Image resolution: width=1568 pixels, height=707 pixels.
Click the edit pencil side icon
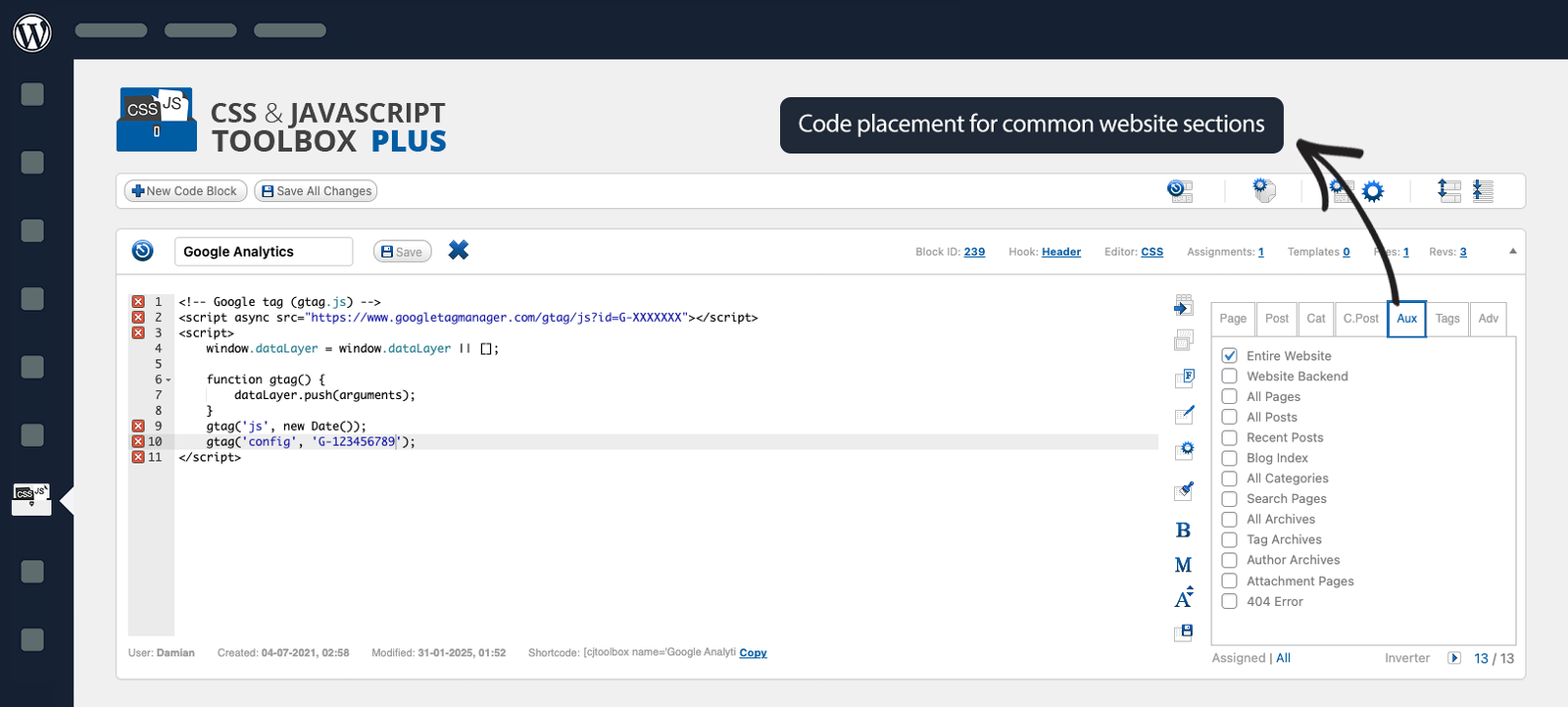click(x=1185, y=415)
